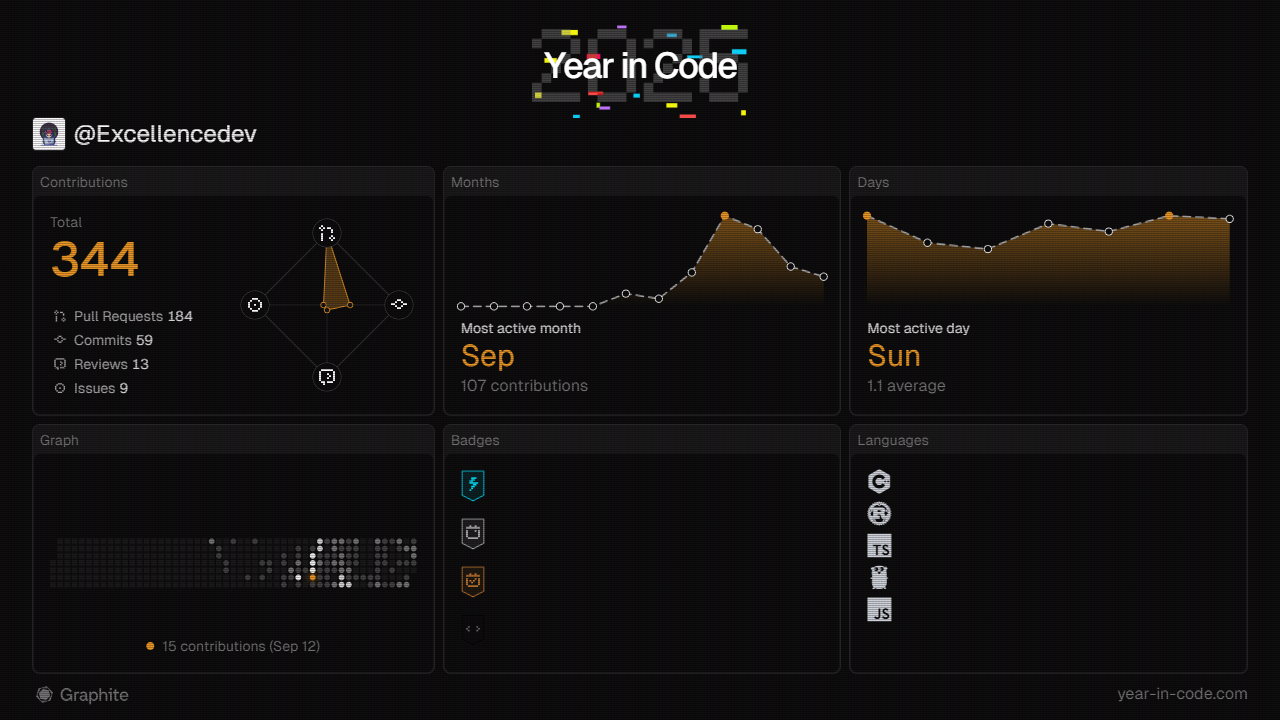The height and width of the screenshot is (720, 1280).
Task: Click the Total label
Action: [66, 222]
